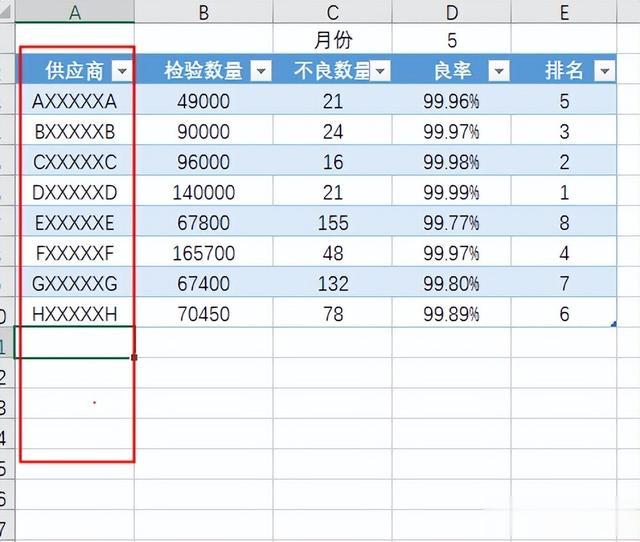Screen dimensions: 640x542
Task: Select supplier cell AXXXXXA
Action: tap(75, 100)
